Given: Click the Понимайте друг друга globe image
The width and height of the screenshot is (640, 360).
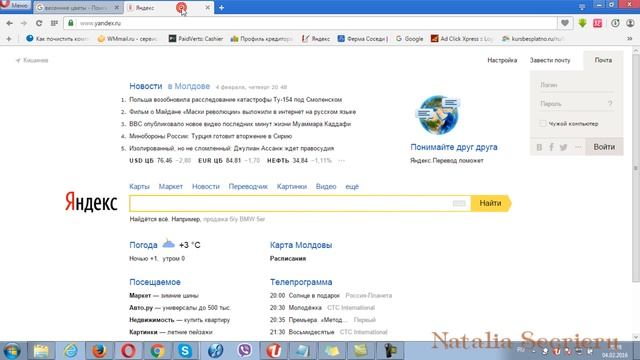Looking at the screenshot, I should (439, 115).
